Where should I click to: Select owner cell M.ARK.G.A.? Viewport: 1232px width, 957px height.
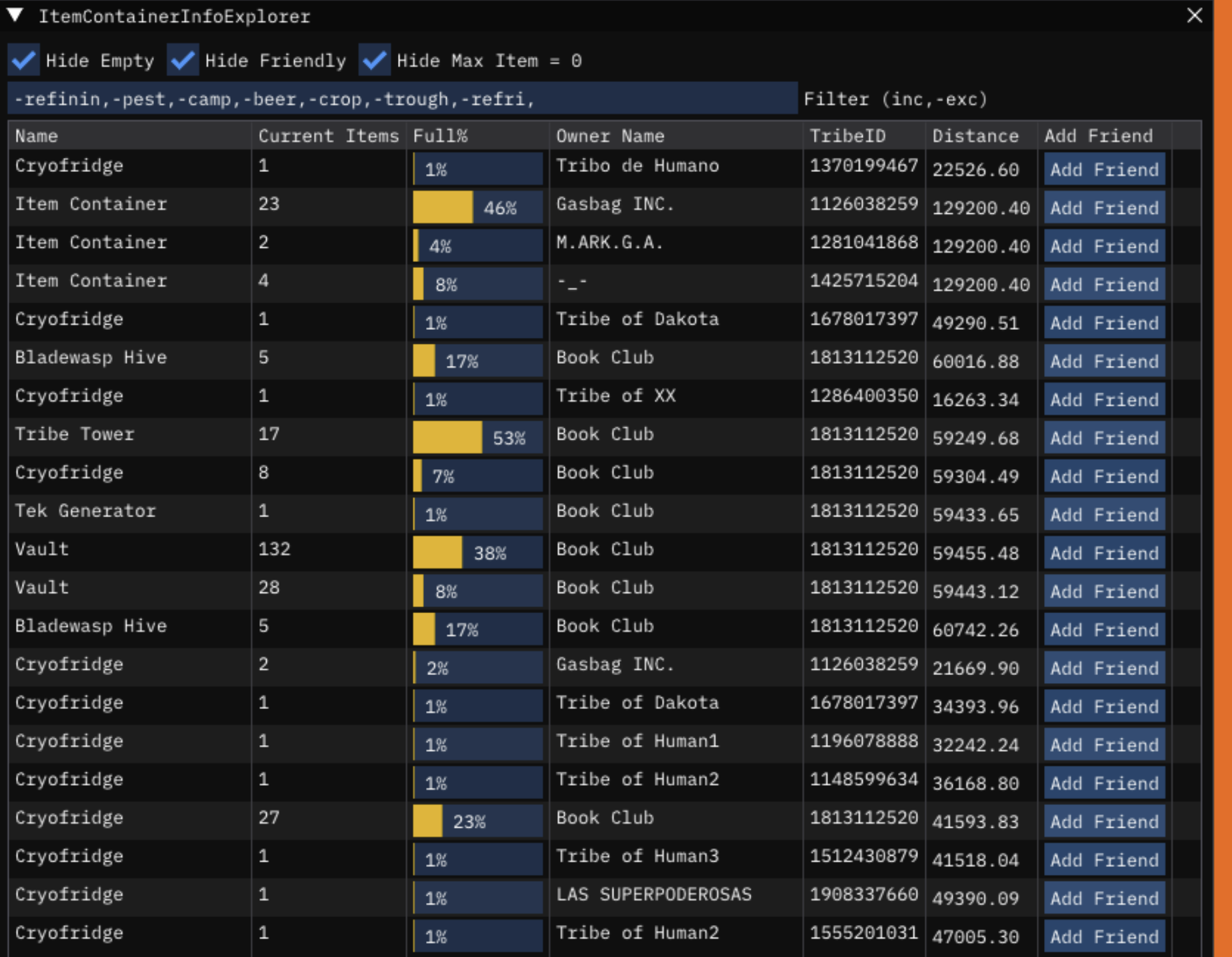tap(610, 242)
